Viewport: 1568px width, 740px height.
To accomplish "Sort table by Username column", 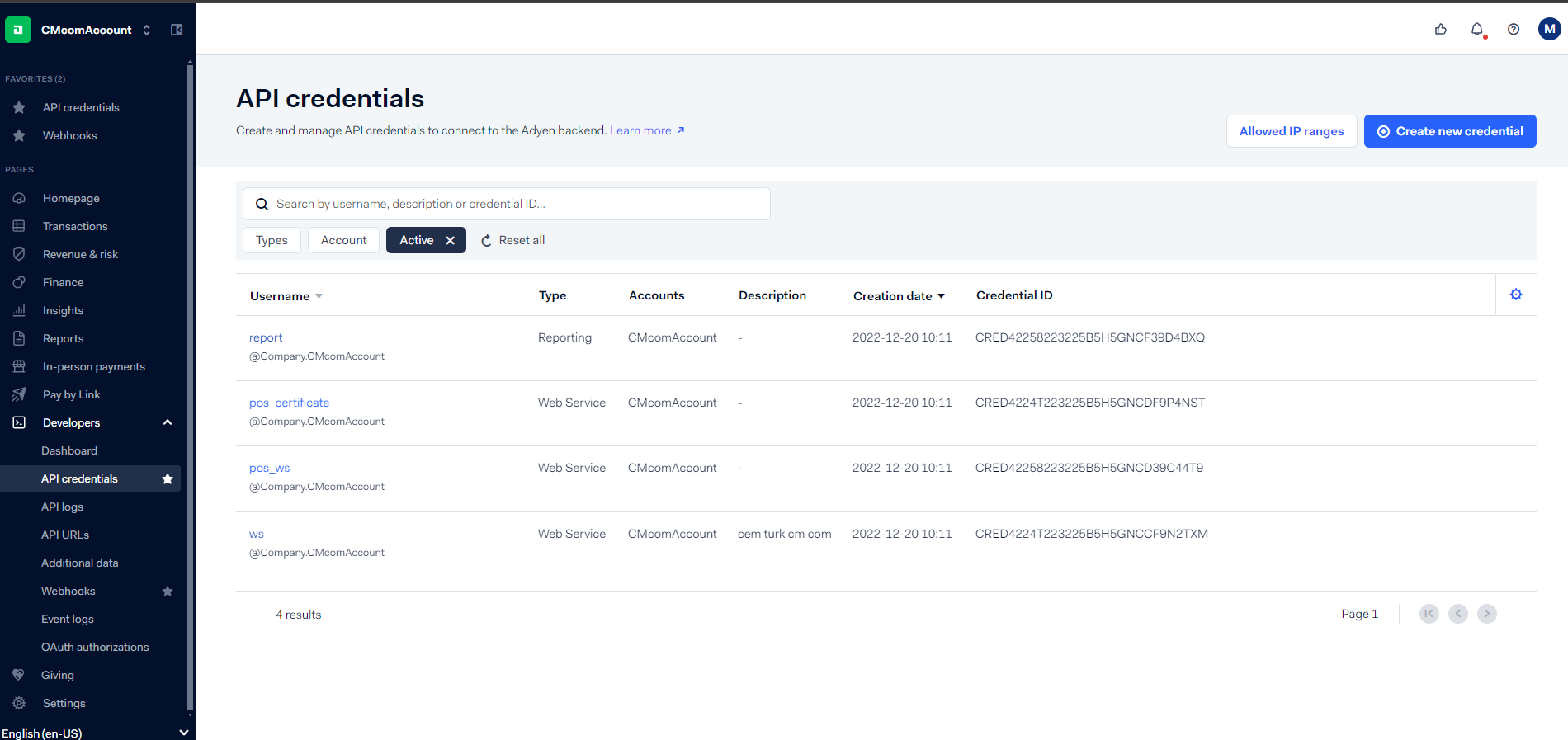I will tap(286, 295).
